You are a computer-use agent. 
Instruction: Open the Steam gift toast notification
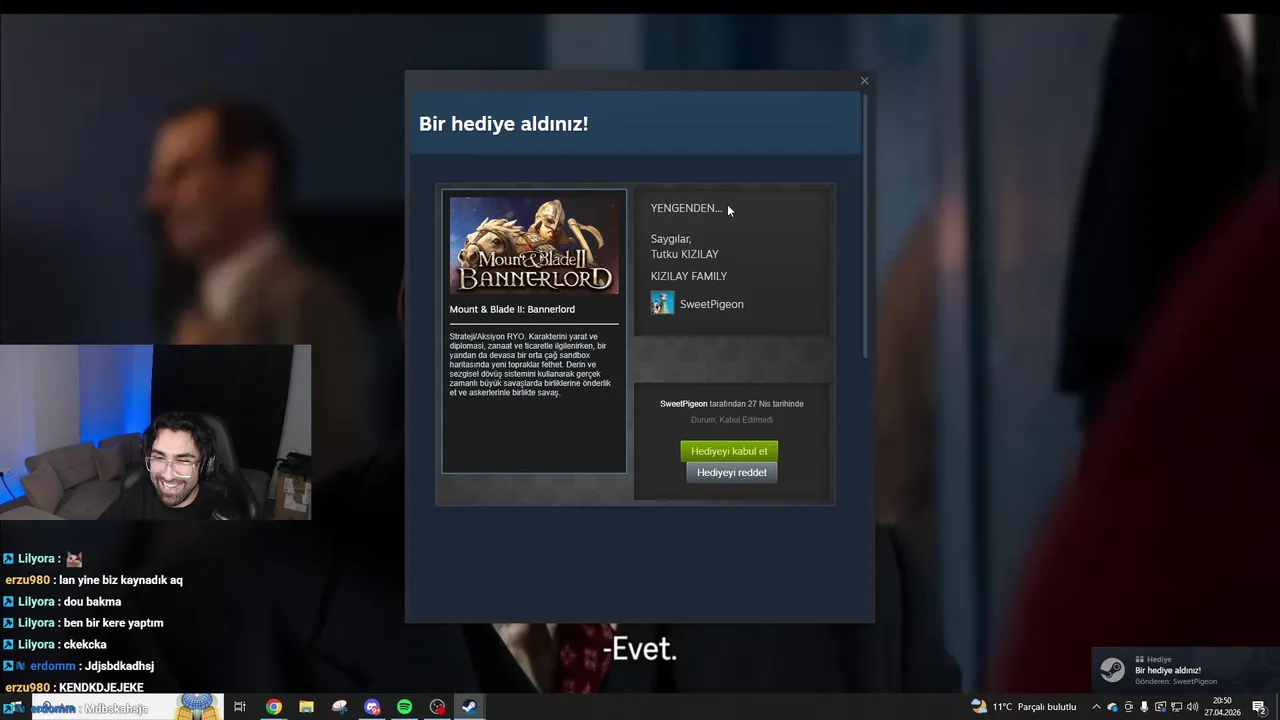pyautogui.click(x=1185, y=670)
